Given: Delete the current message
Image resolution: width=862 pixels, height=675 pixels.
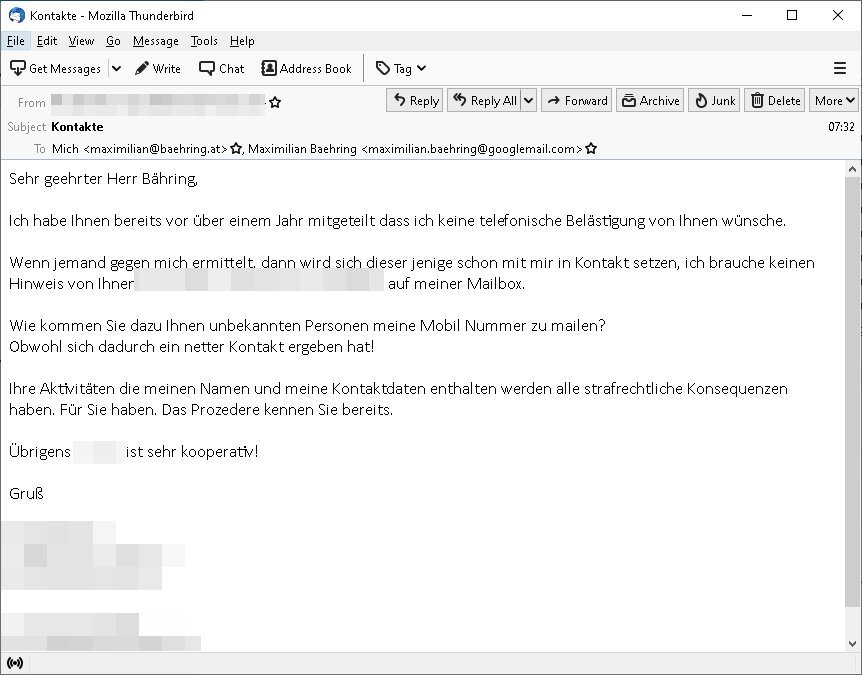Looking at the screenshot, I should (775, 101).
